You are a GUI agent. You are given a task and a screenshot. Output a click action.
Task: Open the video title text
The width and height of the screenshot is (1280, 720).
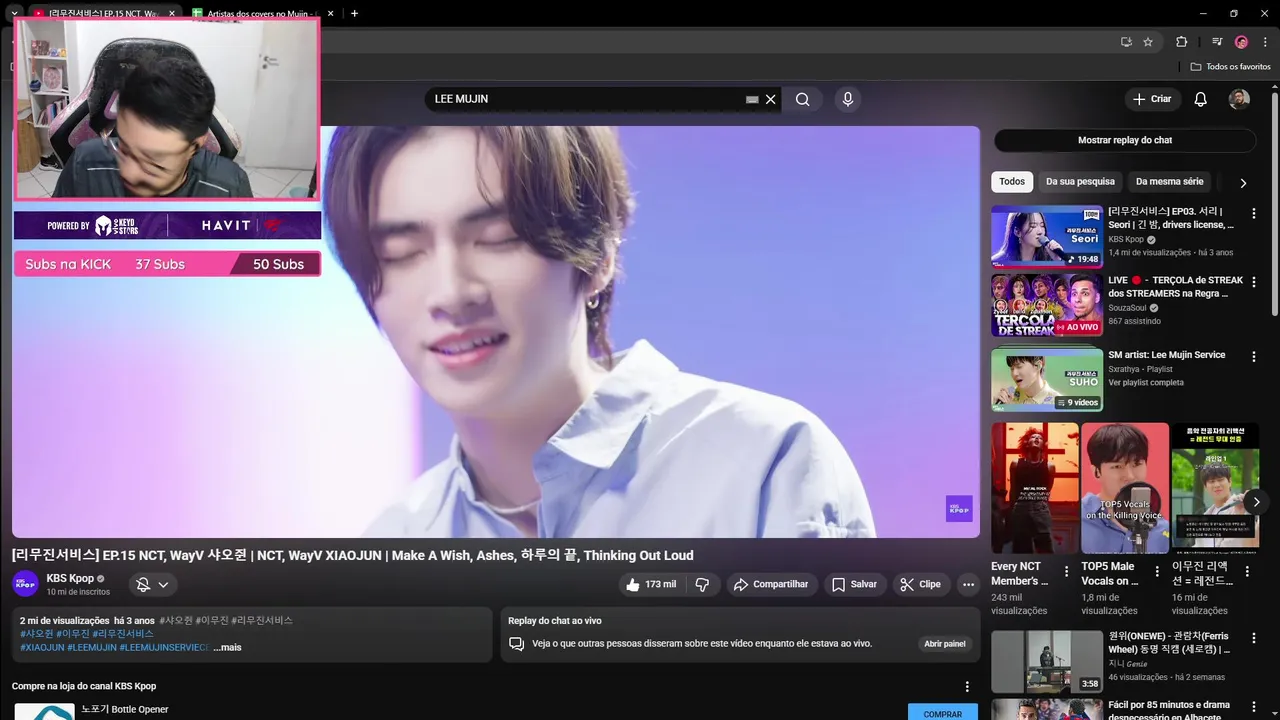[x=352, y=555]
